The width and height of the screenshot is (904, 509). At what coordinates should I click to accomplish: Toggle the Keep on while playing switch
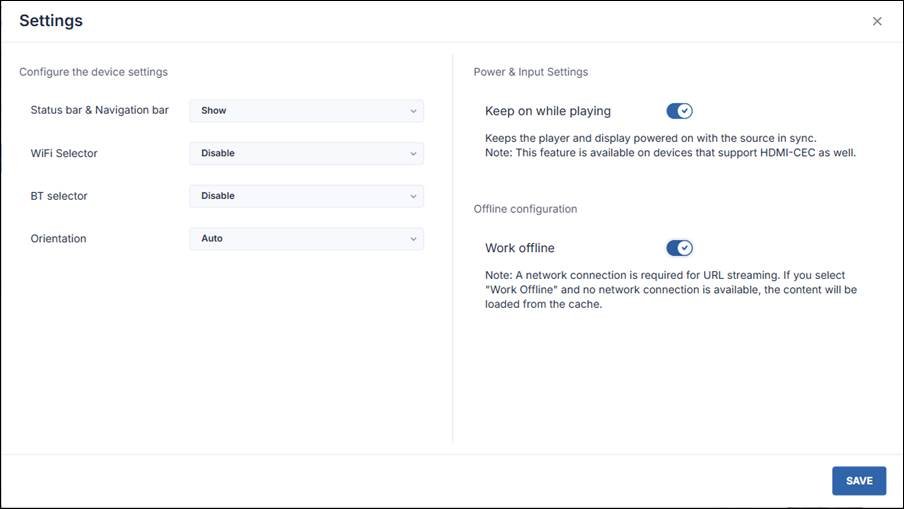click(x=679, y=111)
